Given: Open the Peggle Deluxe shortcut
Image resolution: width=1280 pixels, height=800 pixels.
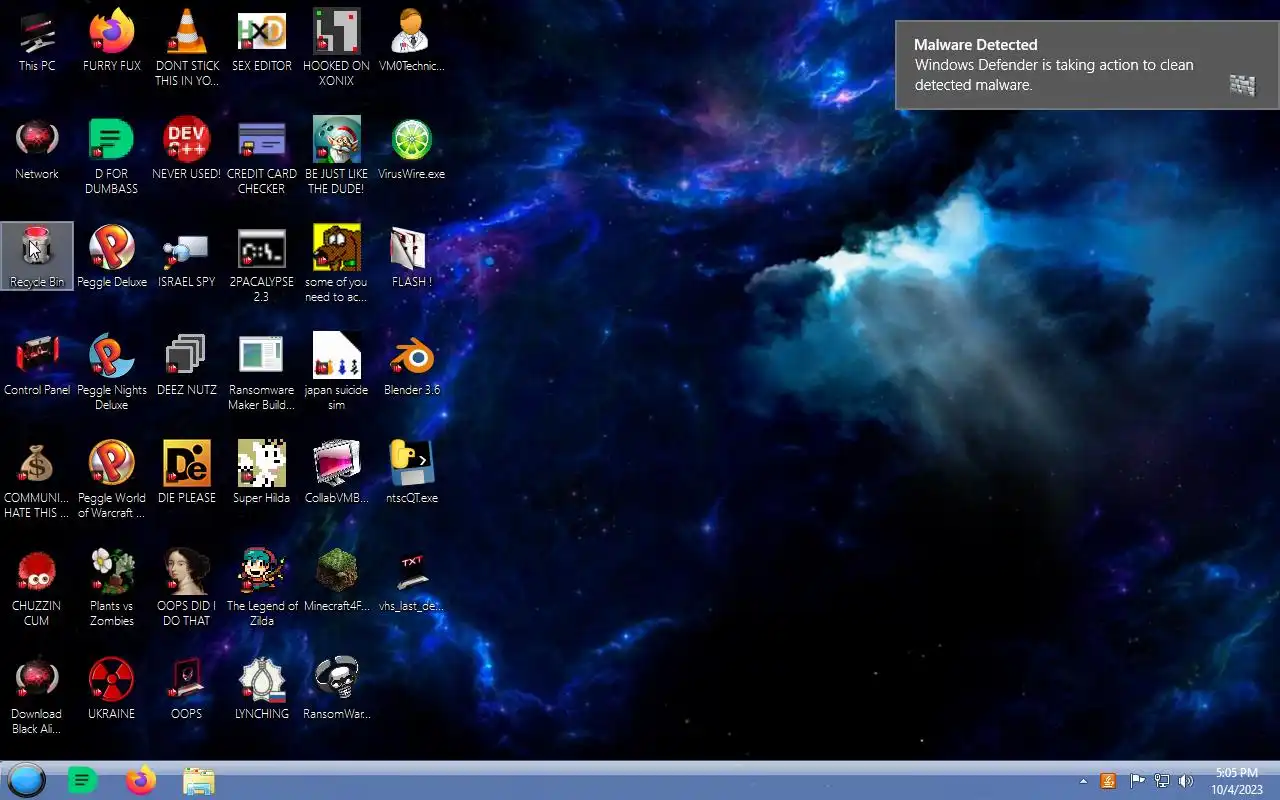Looking at the screenshot, I should 112,258.
